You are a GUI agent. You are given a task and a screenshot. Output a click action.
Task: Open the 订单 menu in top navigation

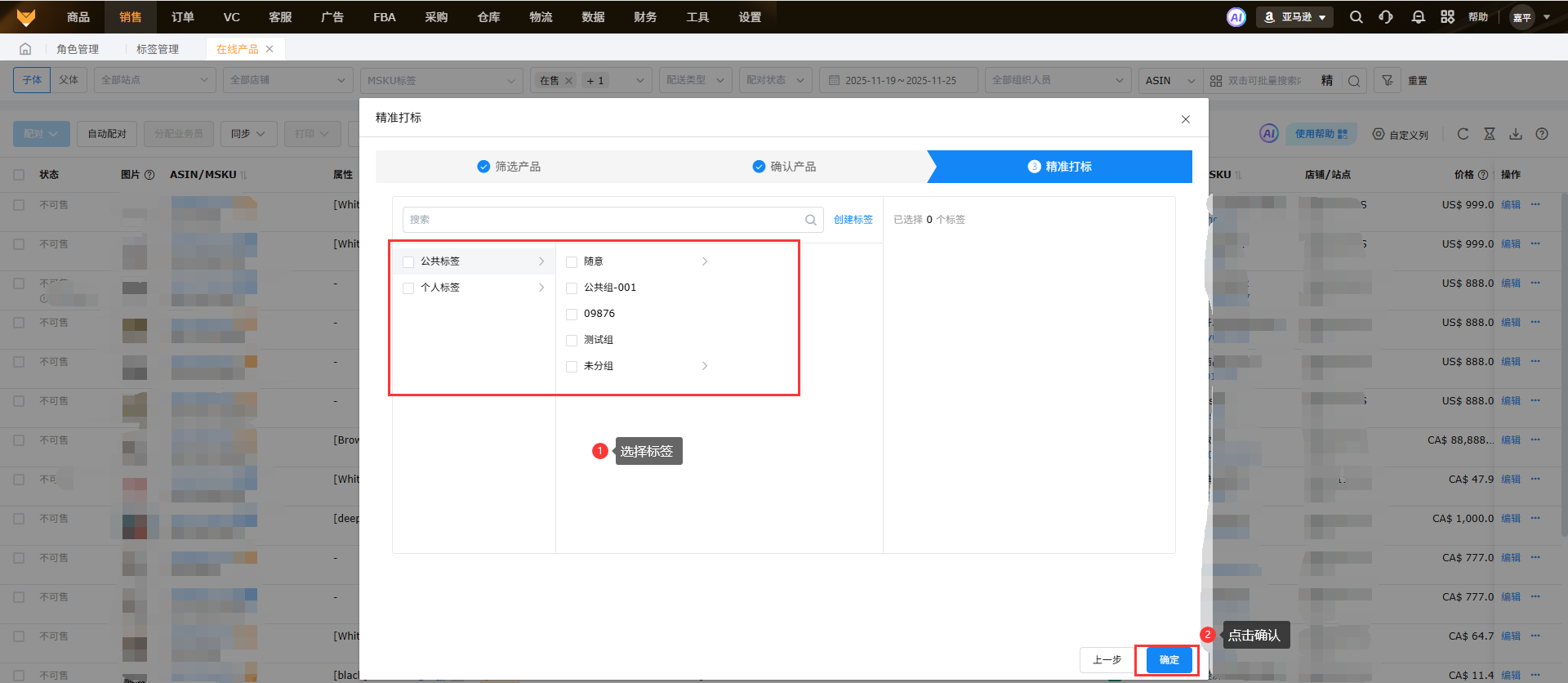pyautogui.click(x=182, y=17)
